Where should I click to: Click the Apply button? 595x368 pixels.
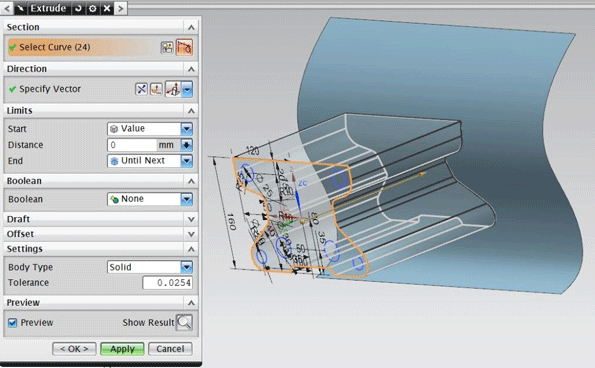[x=122, y=349]
